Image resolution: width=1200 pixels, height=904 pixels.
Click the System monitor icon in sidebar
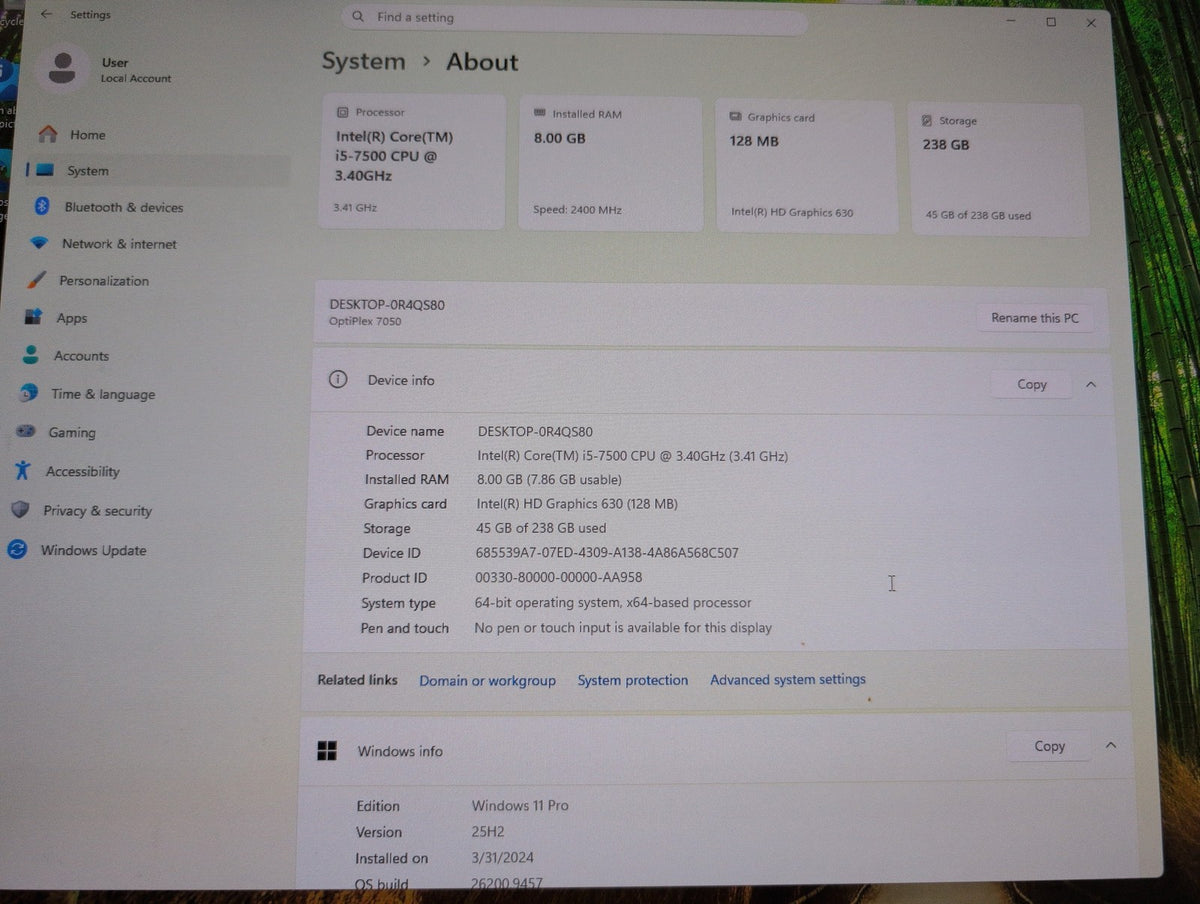pos(44,170)
